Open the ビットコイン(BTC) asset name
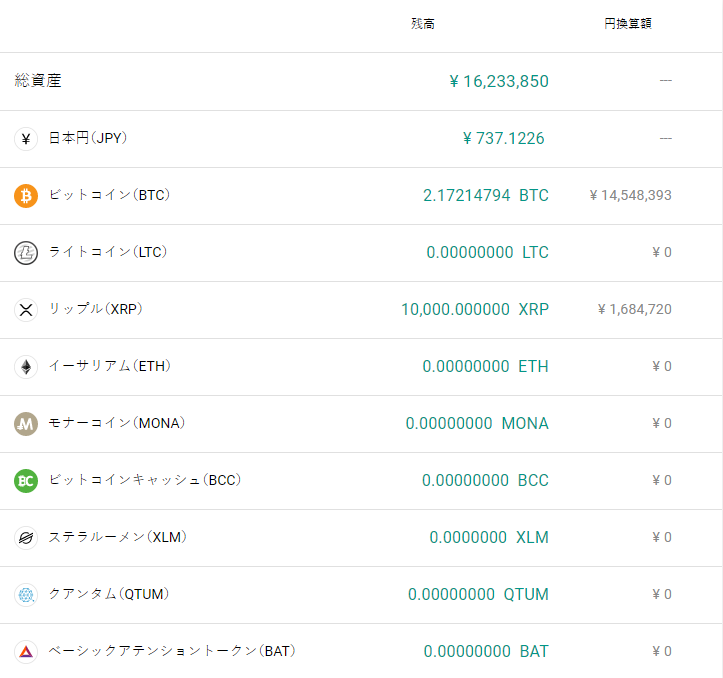Viewport: 723px width, 678px height. click(x=109, y=195)
